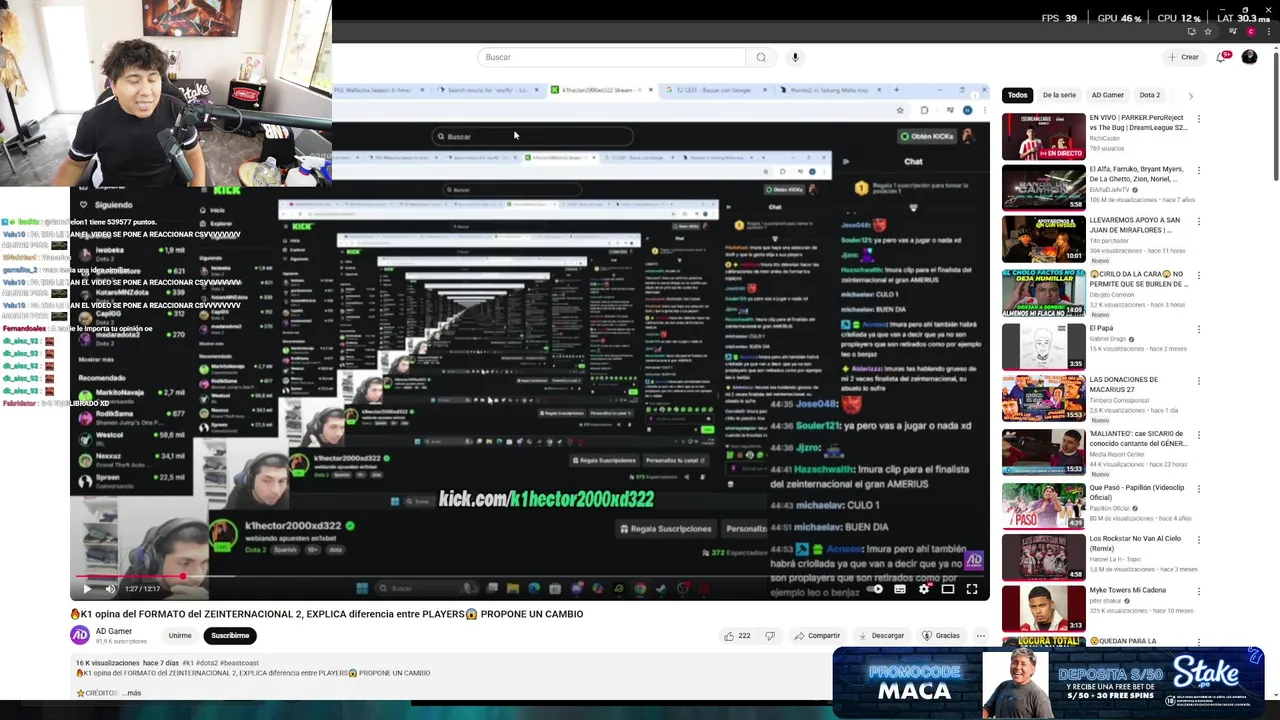The image size is (1280, 720).
Task: Open options menu for LLEVAREMOS APOYO video
Action: pyautogui.click(x=1198, y=222)
